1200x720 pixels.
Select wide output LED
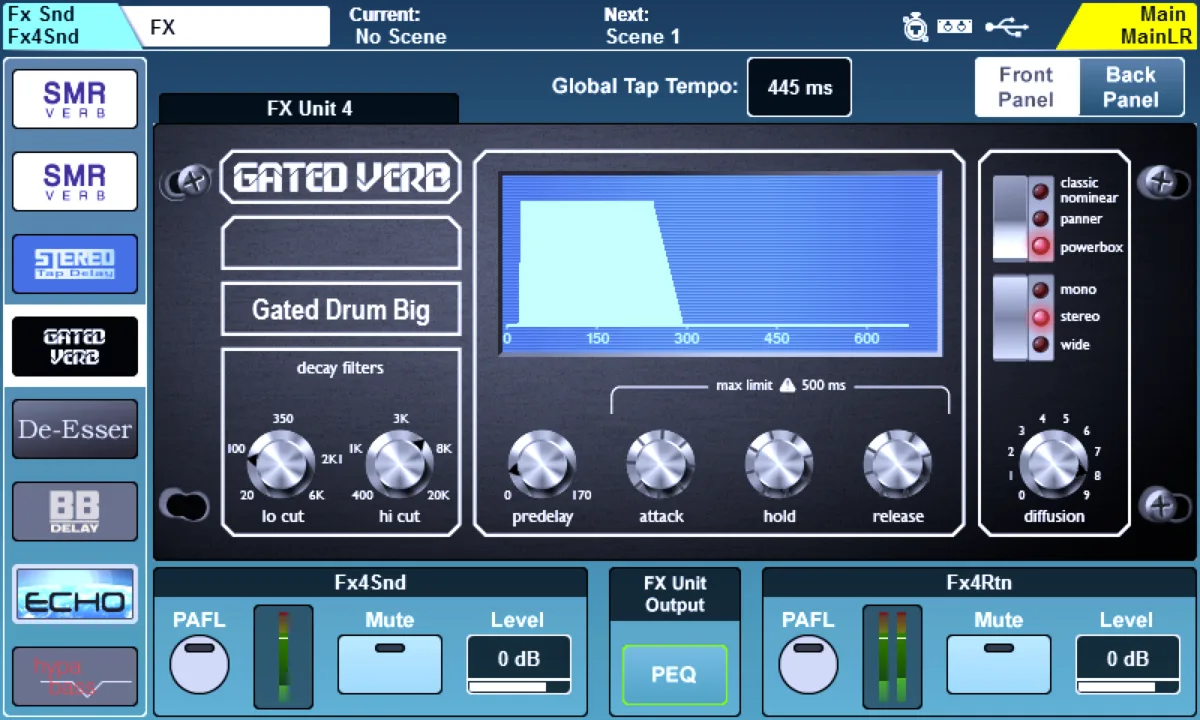(x=1041, y=345)
